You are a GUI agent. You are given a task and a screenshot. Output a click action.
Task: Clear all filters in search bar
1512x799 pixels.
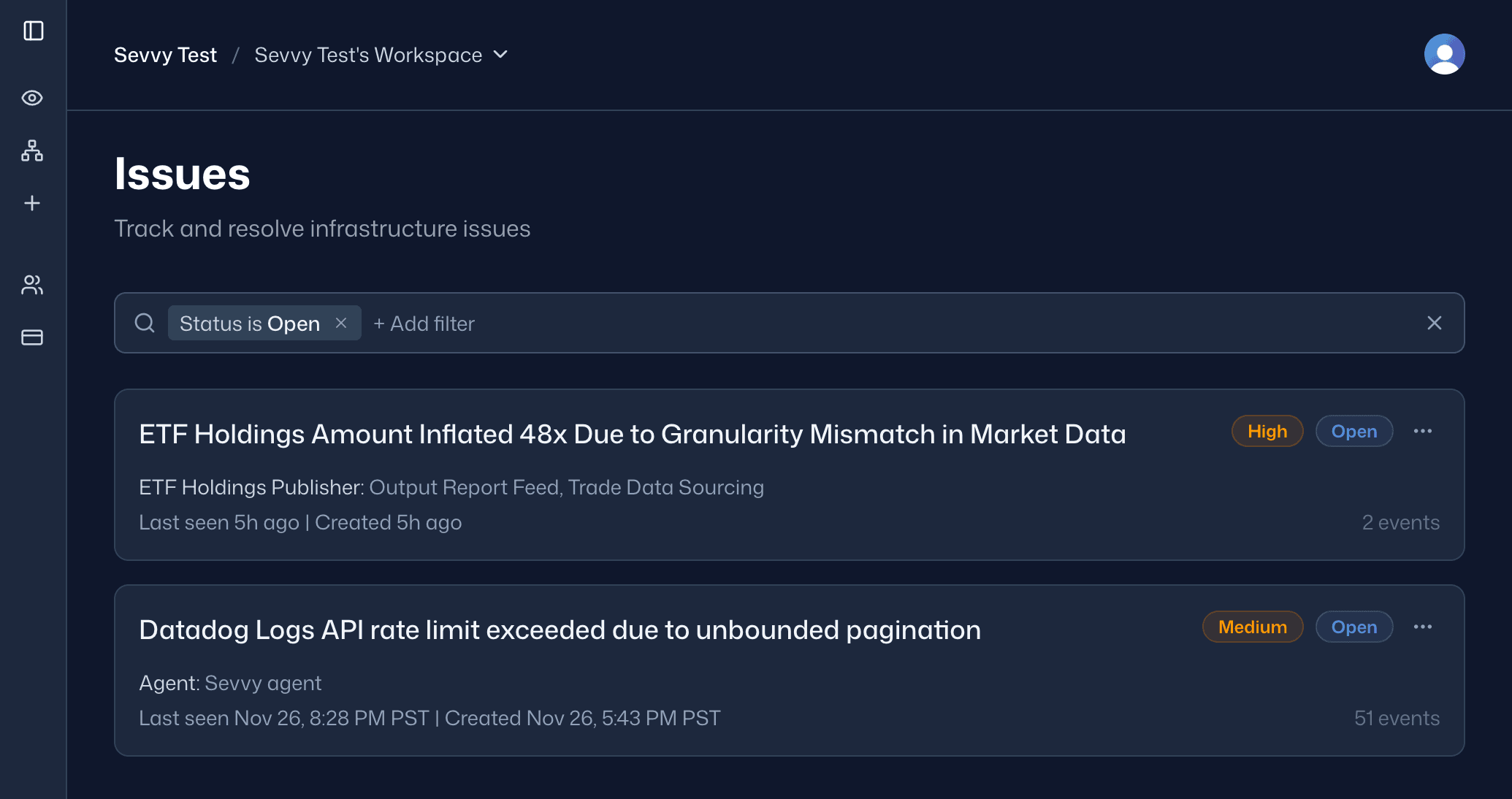point(1434,323)
